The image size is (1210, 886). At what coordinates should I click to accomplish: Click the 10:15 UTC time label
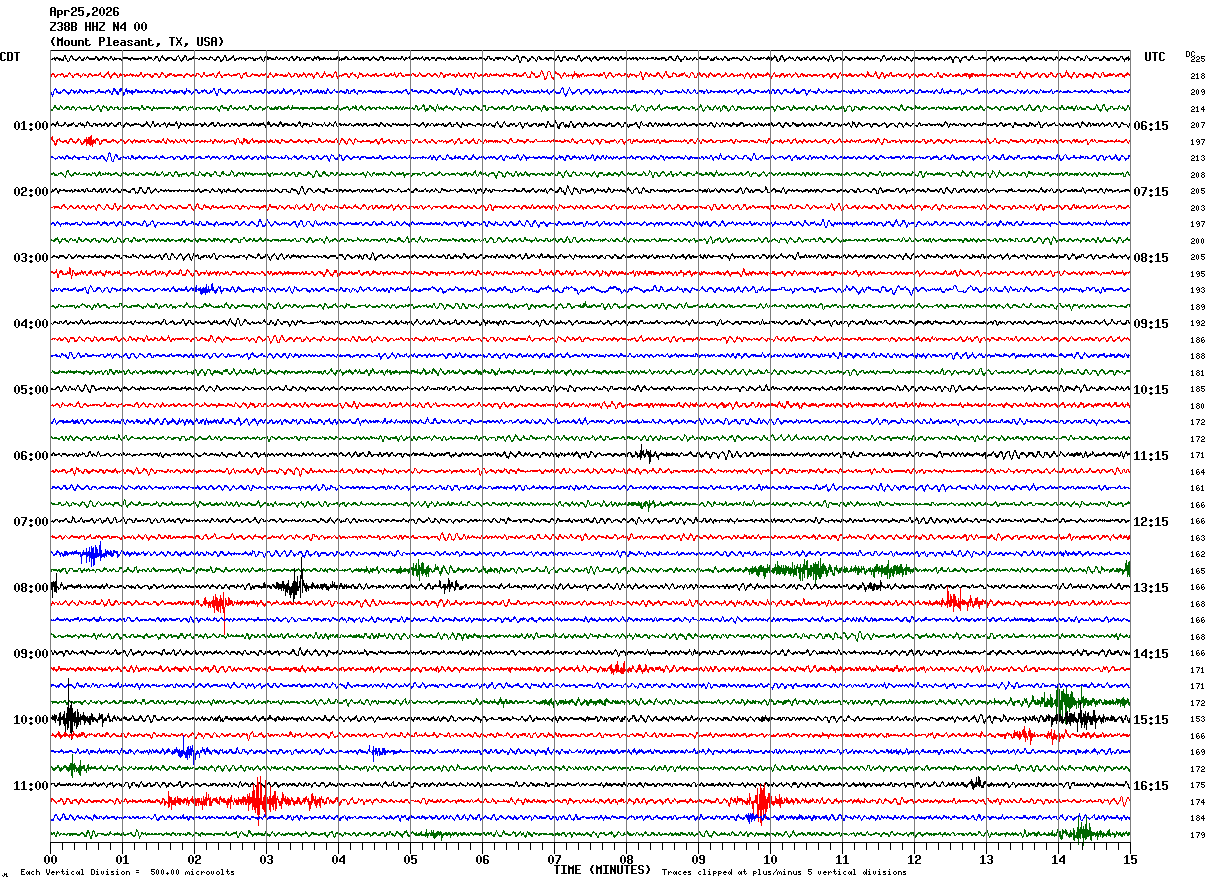point(1151,390)
